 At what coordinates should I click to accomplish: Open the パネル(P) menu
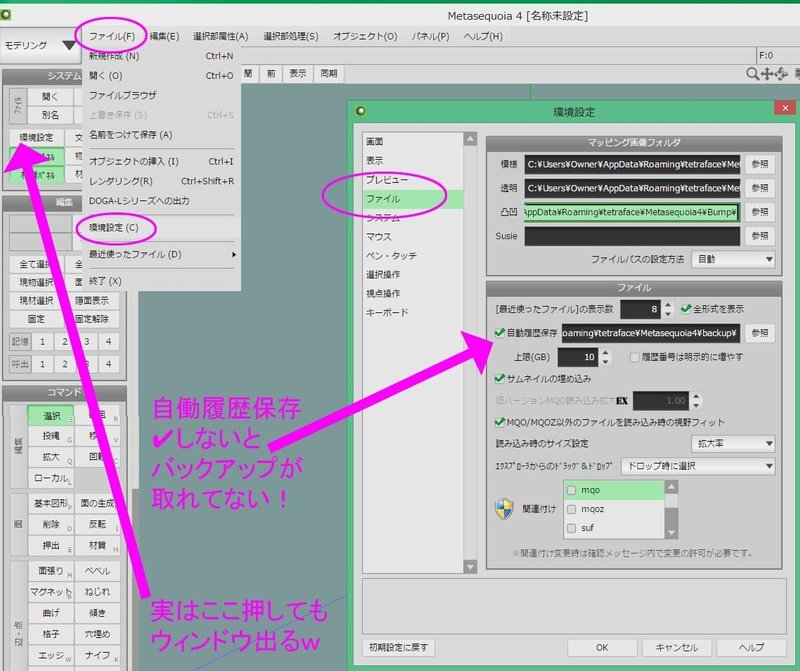431,36
